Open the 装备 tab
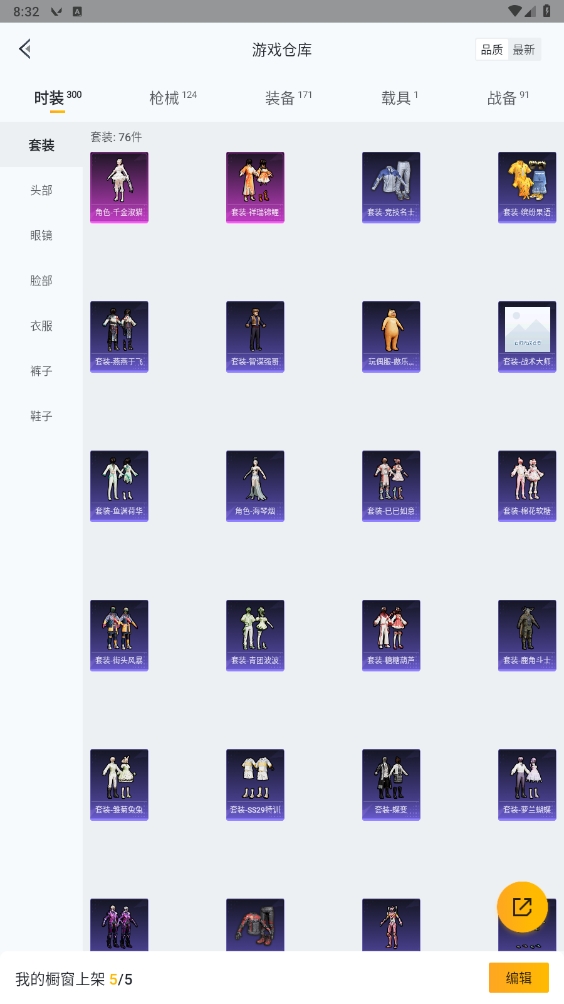564x1004 pixels. point(288,97)
